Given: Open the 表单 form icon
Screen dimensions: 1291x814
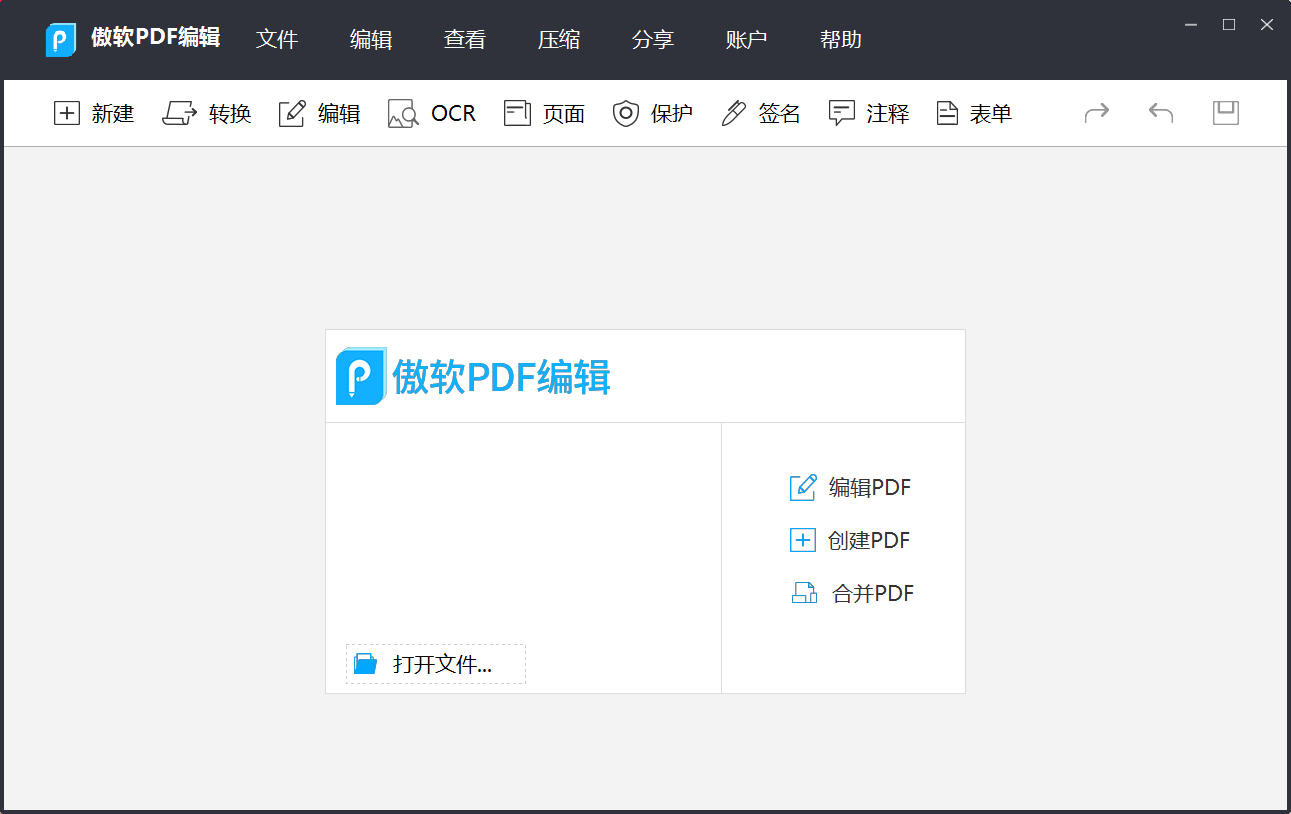Looking at the screenshot, I should [x=947, y=113].
